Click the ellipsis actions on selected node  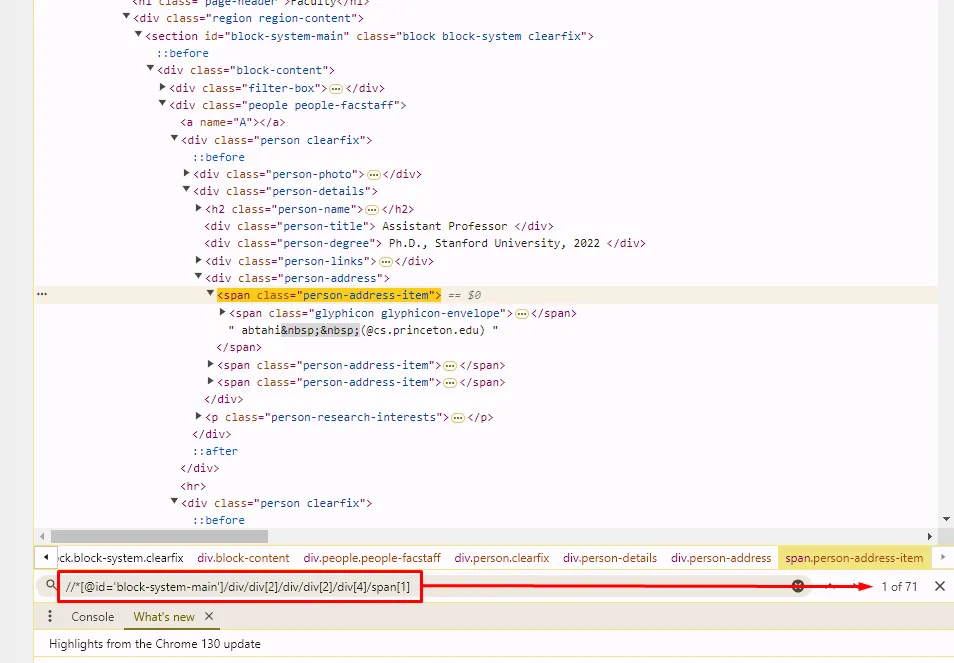pos(42,295)
